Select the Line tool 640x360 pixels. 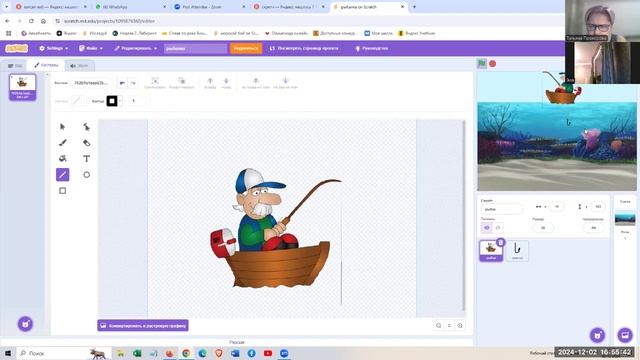[62, 175]
